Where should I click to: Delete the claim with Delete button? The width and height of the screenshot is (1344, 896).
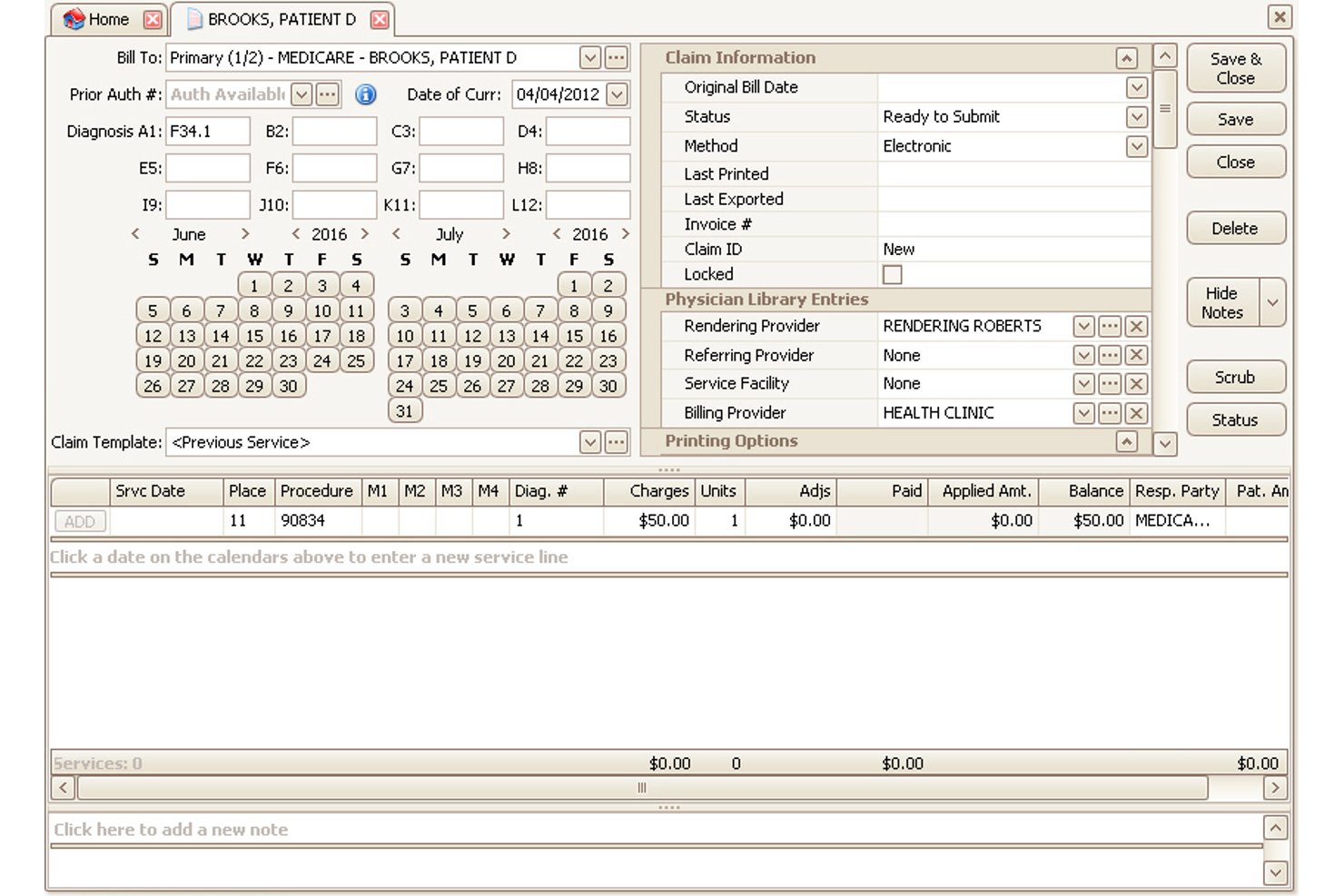click(x=1236, y=229)
